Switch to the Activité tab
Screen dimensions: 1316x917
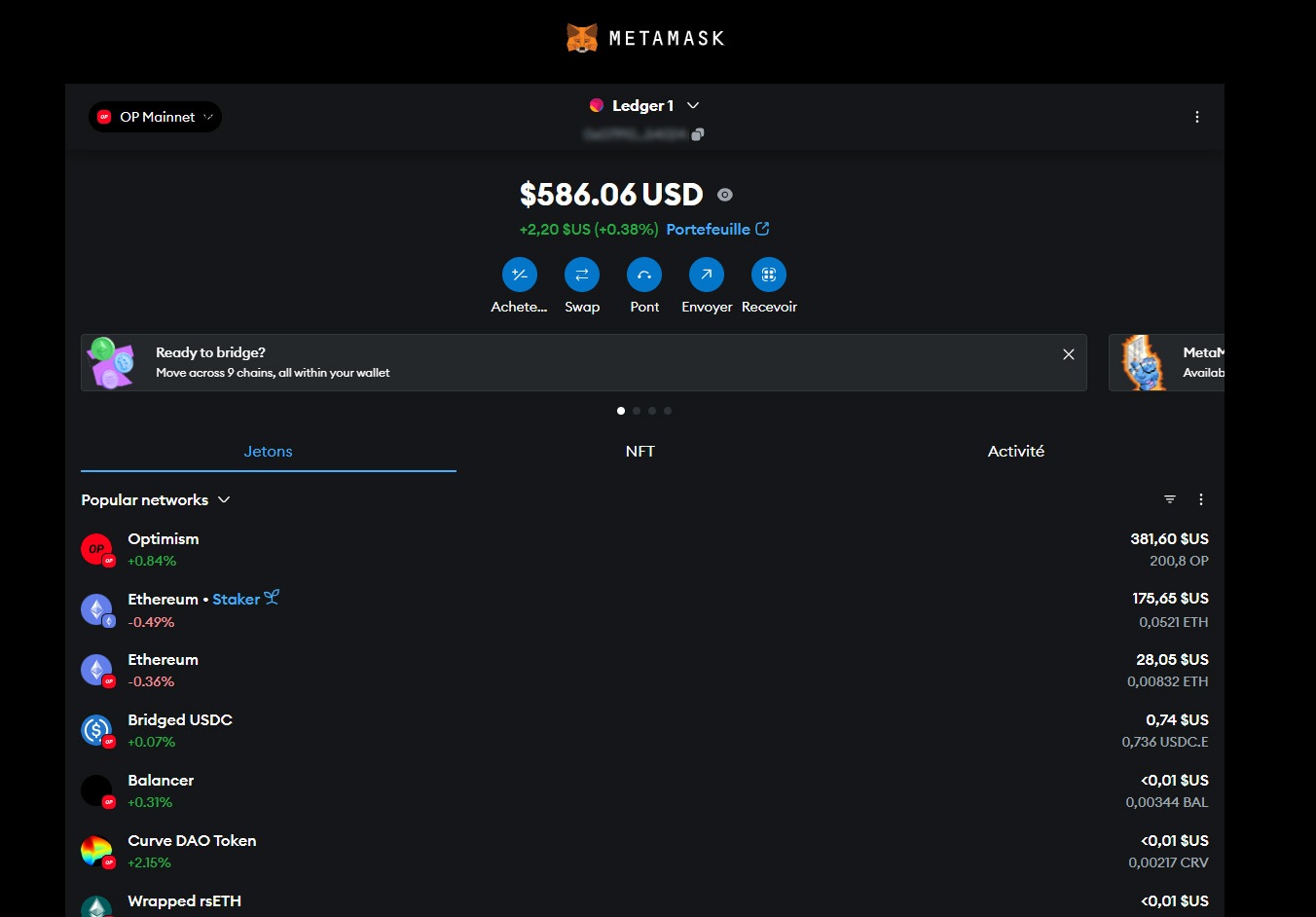click(1016, 452)
